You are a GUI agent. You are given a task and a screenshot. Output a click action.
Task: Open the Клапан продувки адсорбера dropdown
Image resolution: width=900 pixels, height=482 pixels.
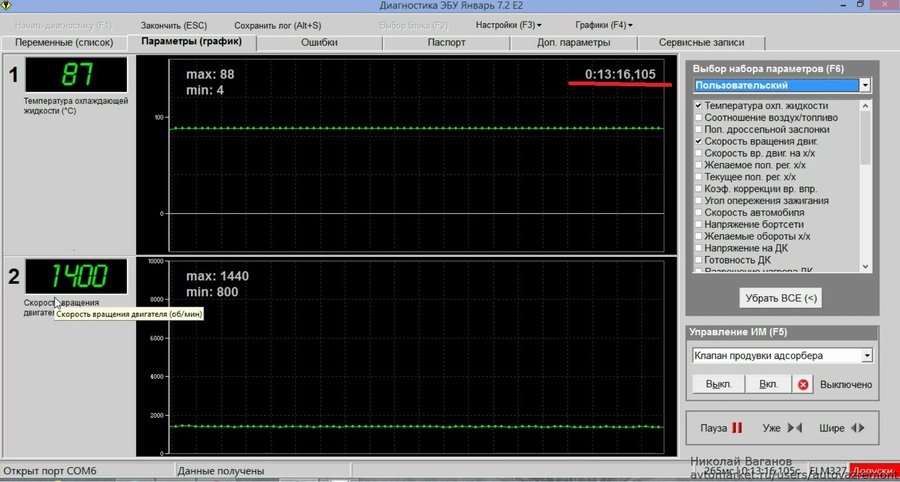(x=867, y=356)
